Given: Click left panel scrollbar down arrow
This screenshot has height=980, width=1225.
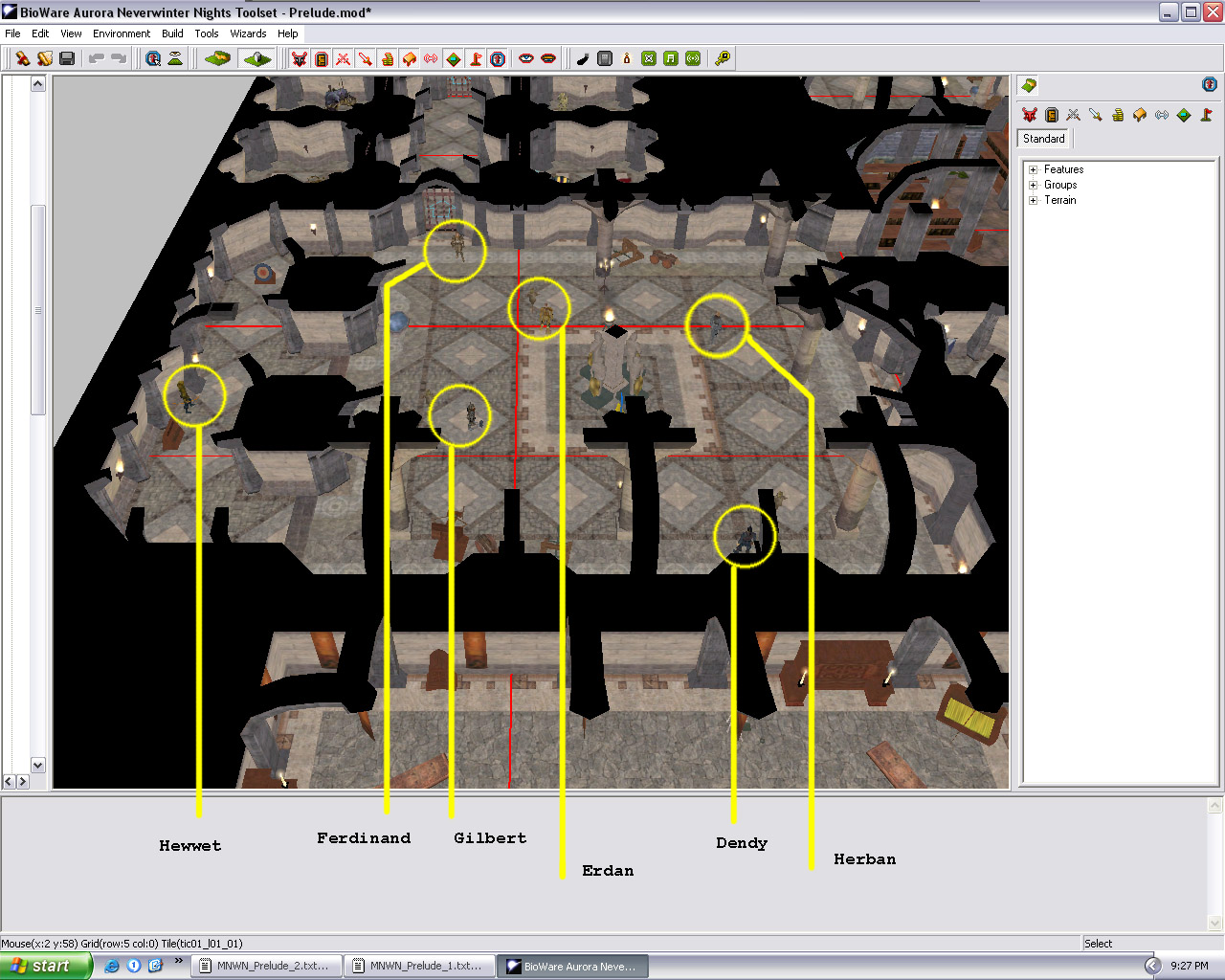Looking at the screenshot, I should click(38, 765).
